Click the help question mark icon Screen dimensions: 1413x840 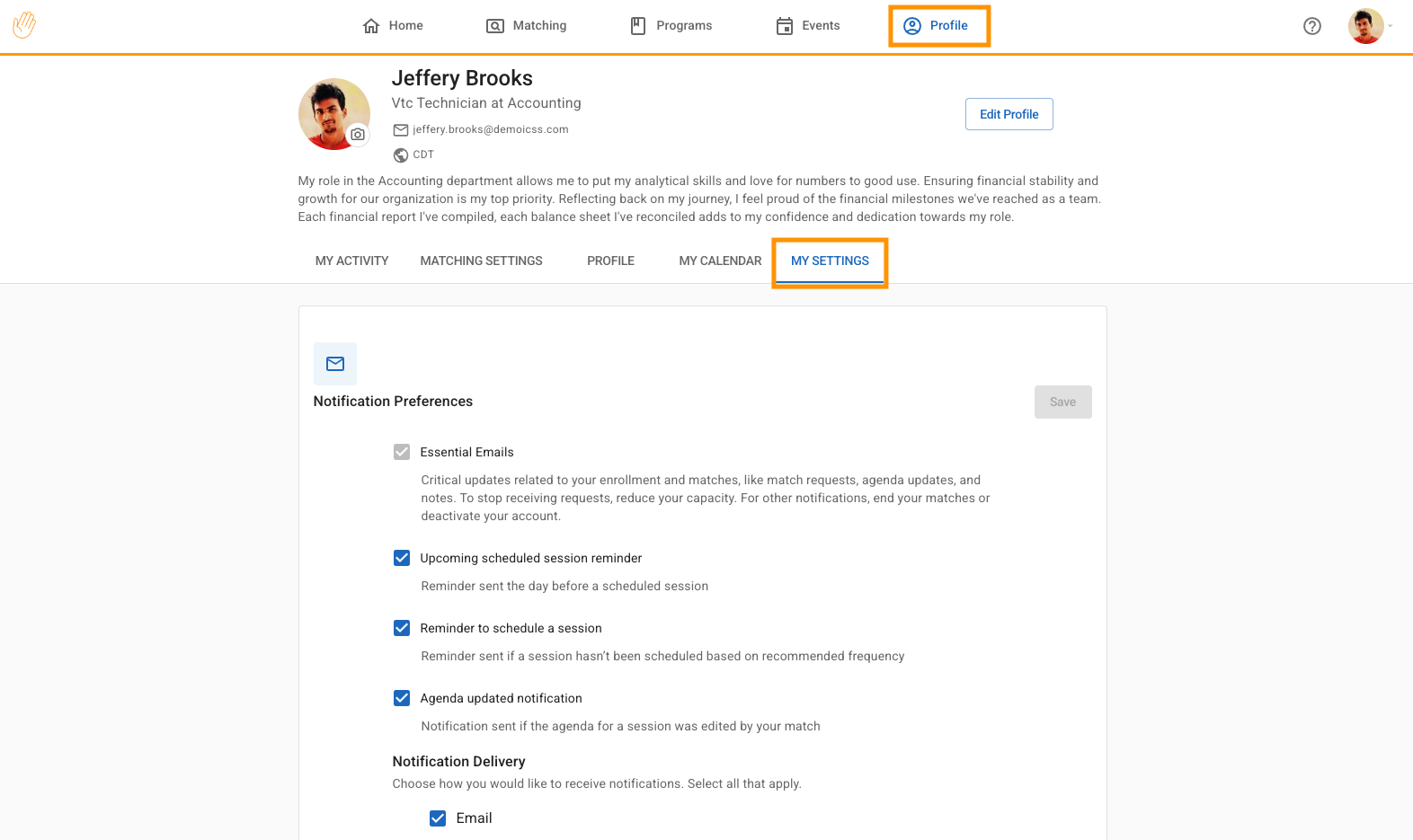coord(1312,26)
